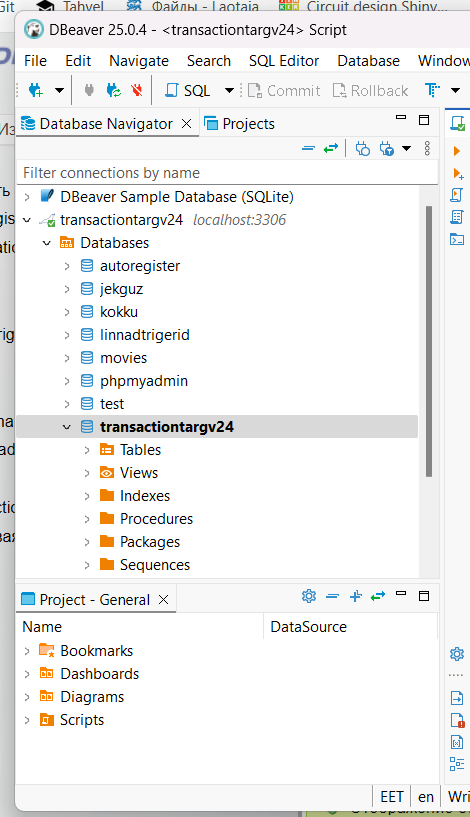Select the linnadtrigerid database
The image size is (470, 817).
144,335
